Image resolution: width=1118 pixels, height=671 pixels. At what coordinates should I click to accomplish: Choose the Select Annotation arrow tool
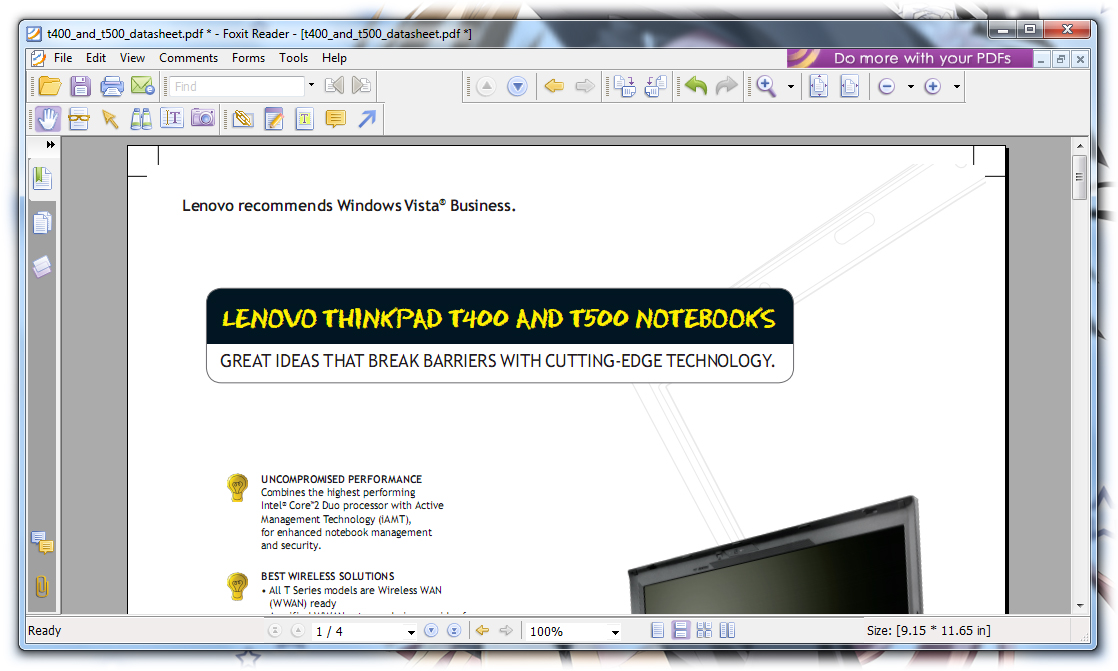tap(110, 118)
